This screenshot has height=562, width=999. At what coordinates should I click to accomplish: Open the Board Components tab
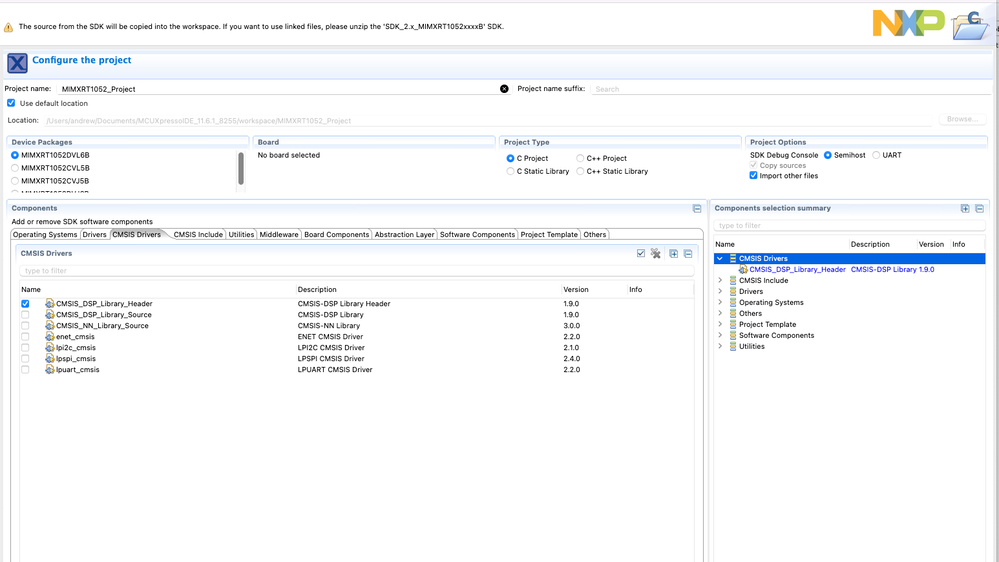[336, 234]
